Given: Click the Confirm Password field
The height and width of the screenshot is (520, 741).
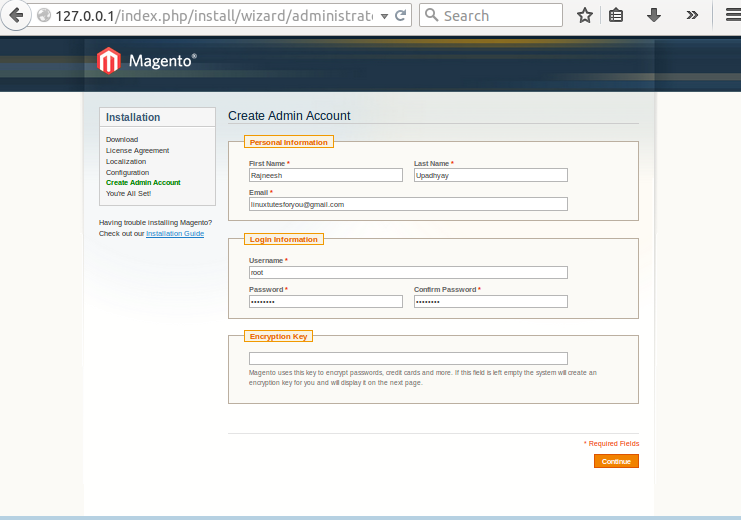Looking at the screenshot, I should 491,302.
